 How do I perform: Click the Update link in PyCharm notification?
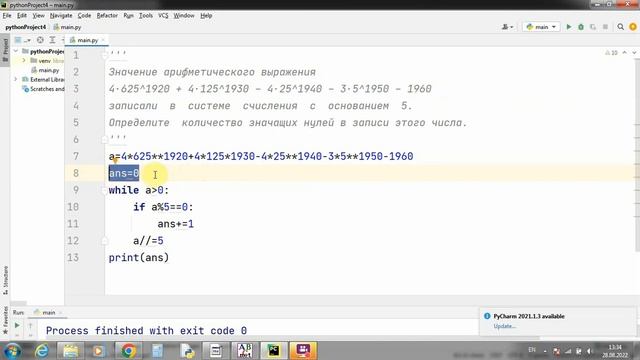(x=504, y=326)
